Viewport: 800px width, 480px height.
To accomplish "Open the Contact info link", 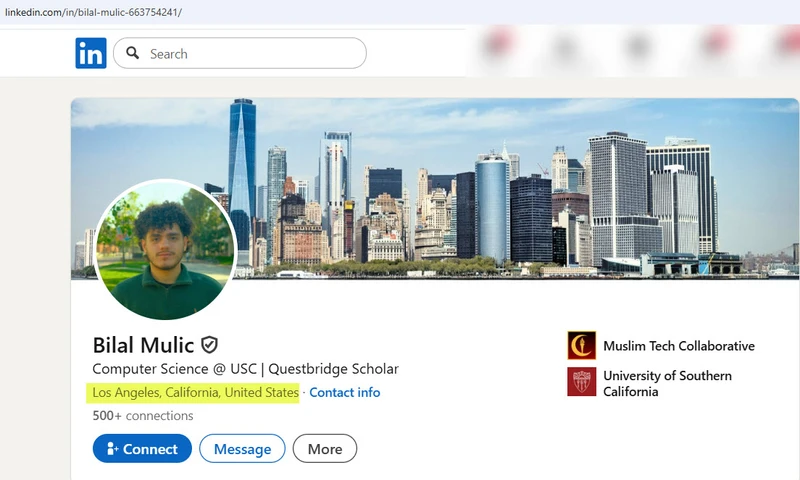I will pos(344,393).
